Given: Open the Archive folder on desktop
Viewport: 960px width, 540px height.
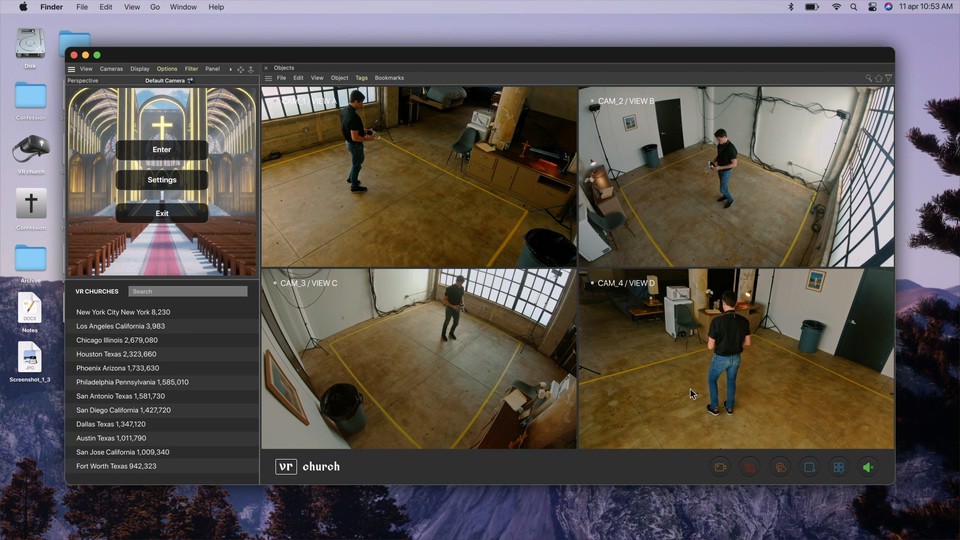Looking at the screenshot, I should pos(31,258).
